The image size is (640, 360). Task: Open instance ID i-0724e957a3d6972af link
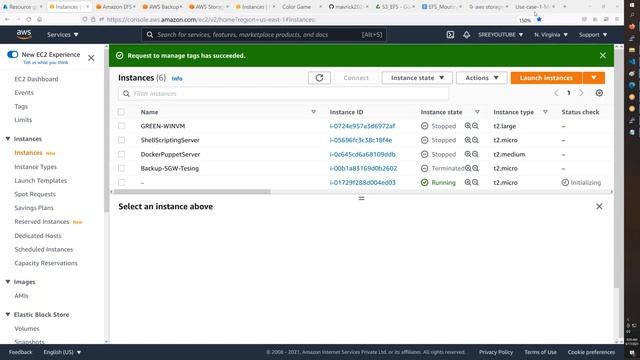pyautogui.click(x=362, y=126)
